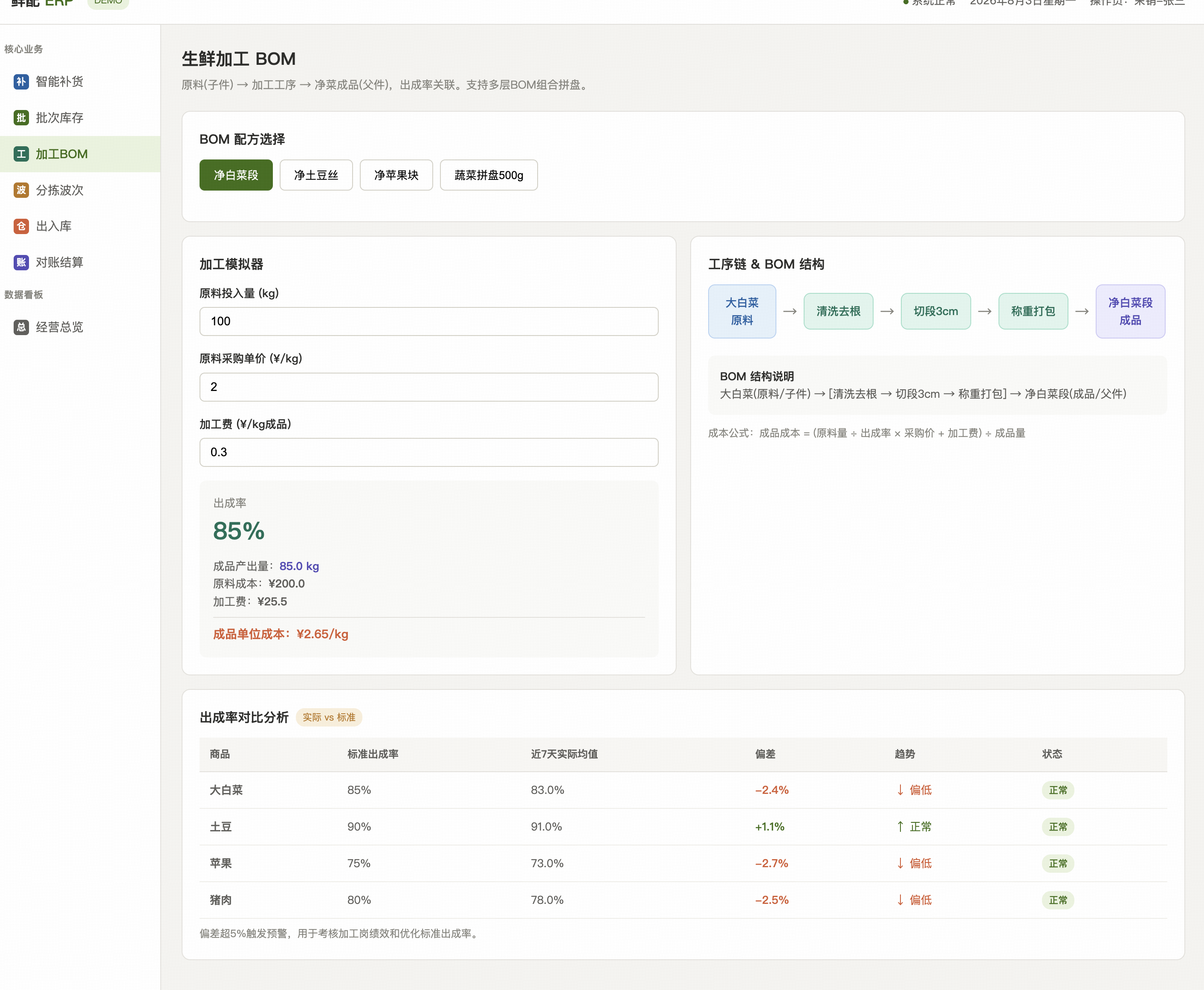Image resolution: width=1204 pixels, height=990 pixels.
Task: Click 净白菜段成品 node
Action: pos(1130,311)
